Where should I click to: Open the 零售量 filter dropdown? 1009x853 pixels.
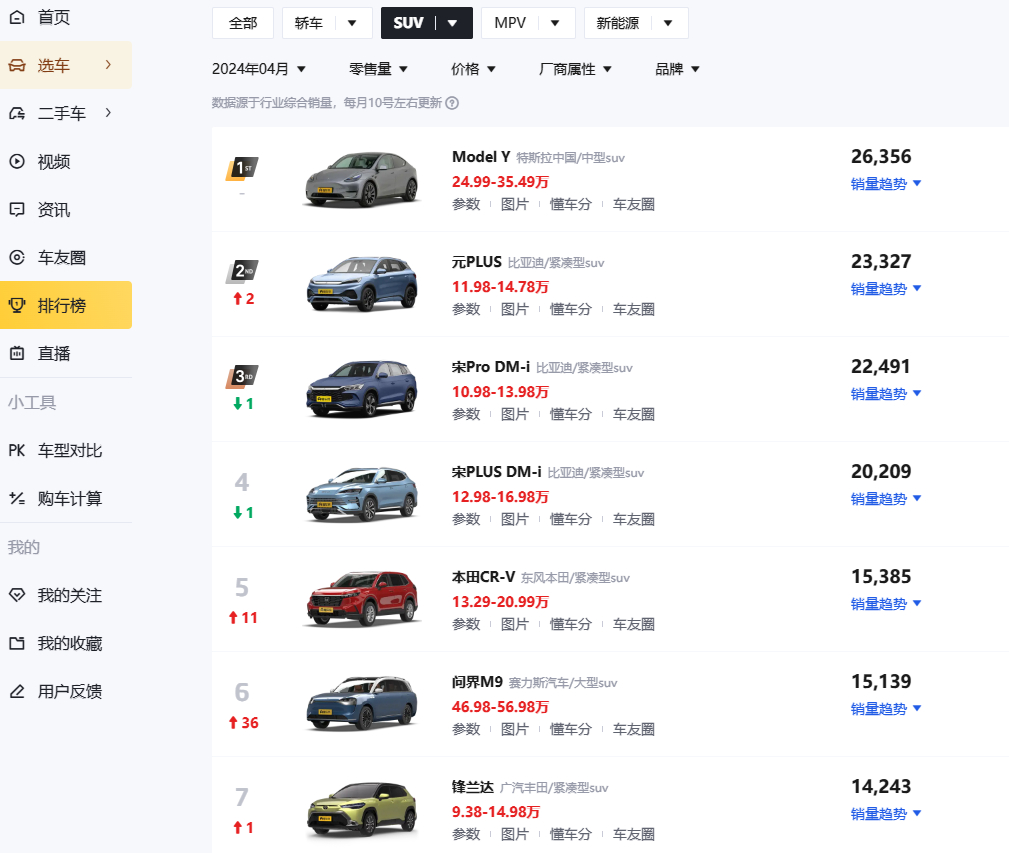(x=378, y=69)
